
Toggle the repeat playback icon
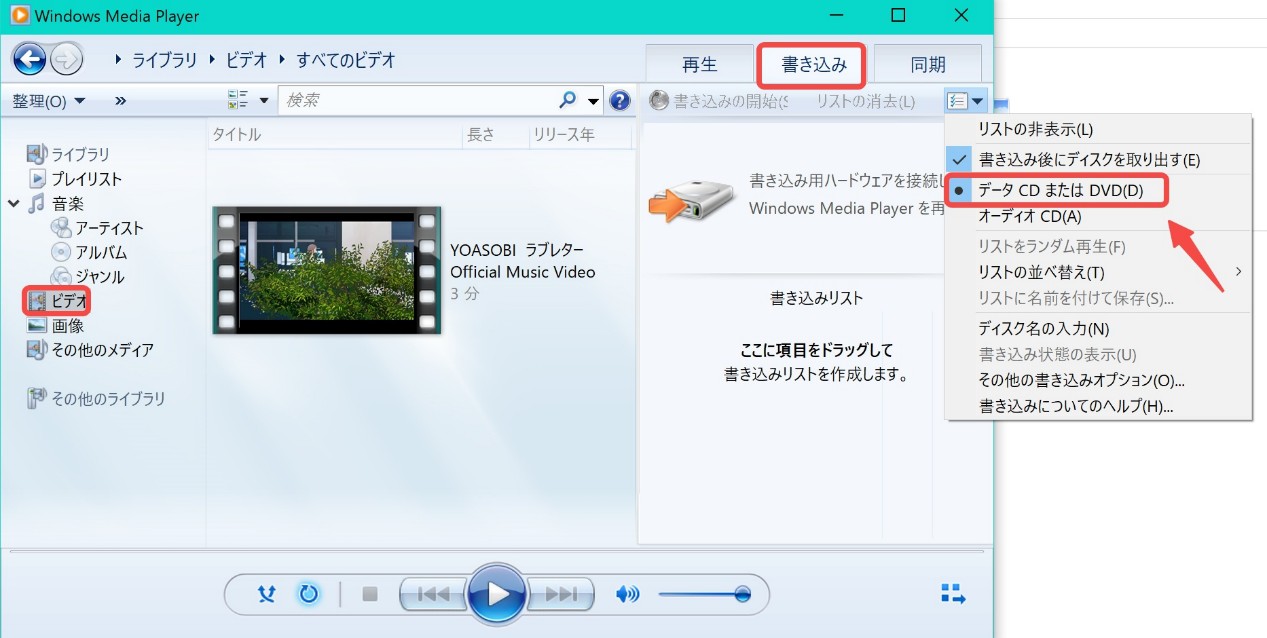tap(308, 594)
